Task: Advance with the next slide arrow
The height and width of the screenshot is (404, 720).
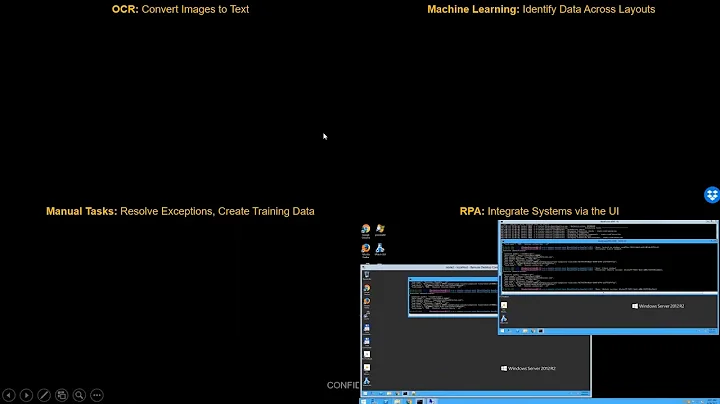Action: [26, 395]
